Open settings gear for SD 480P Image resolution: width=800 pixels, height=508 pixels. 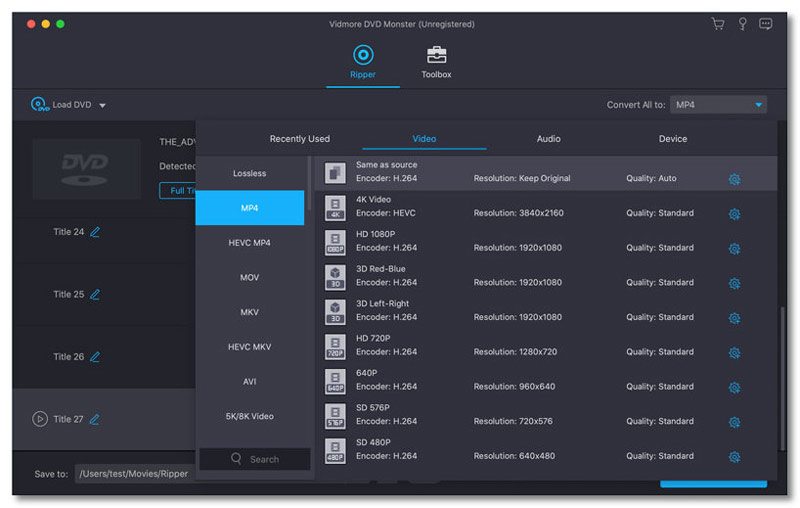734,456
